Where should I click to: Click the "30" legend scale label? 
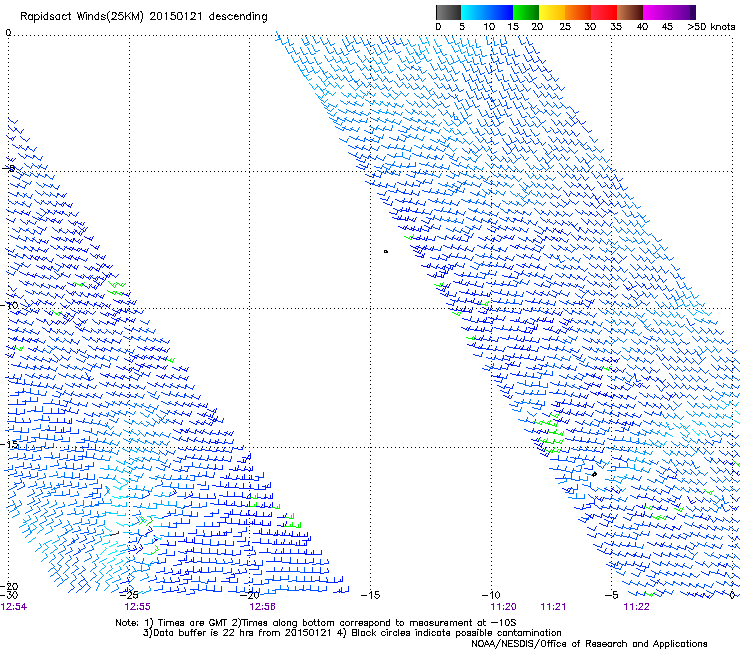coord(590,27)
